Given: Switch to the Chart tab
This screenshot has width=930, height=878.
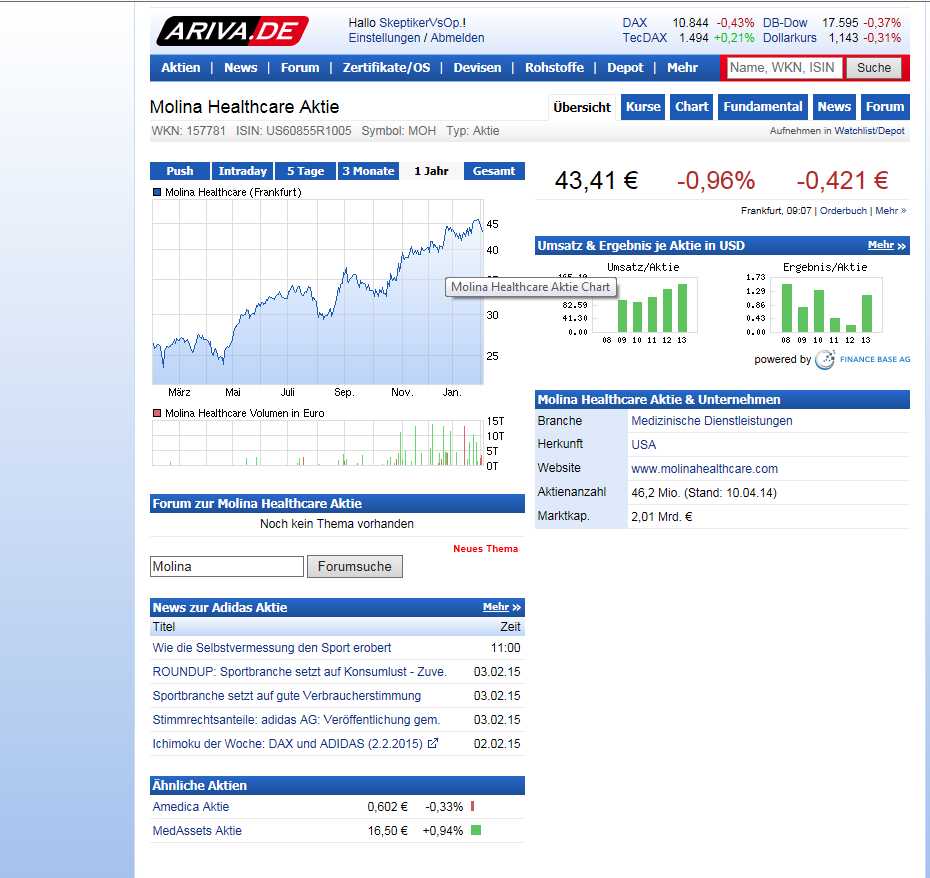Looking at the screenshot, I should [x=692, y=107].
